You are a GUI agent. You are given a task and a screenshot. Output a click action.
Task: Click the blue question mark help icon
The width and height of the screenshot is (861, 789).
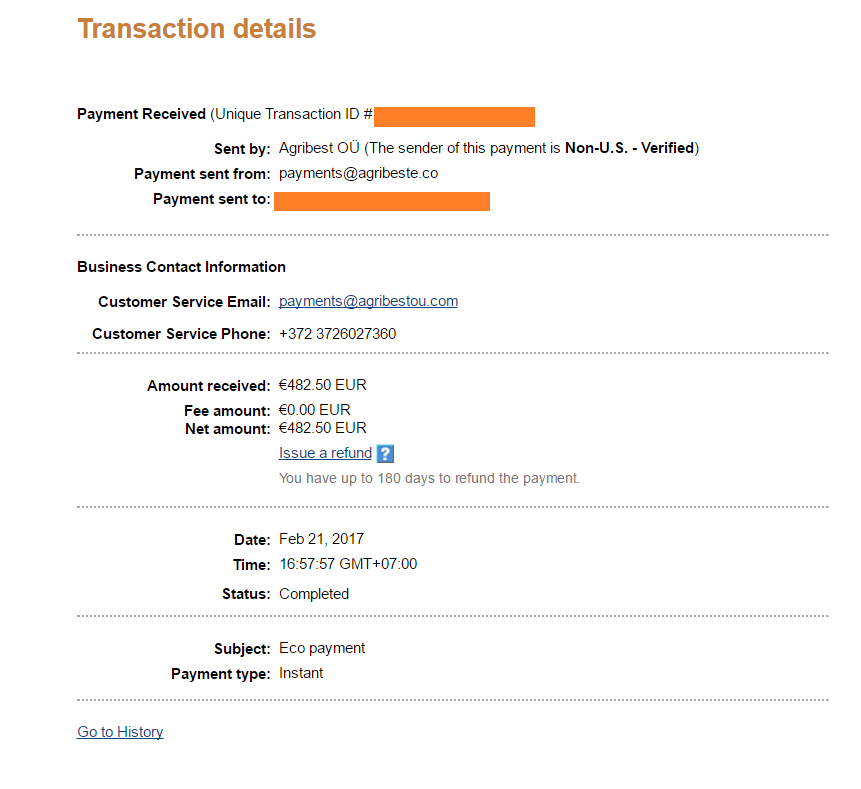(385, 454)
